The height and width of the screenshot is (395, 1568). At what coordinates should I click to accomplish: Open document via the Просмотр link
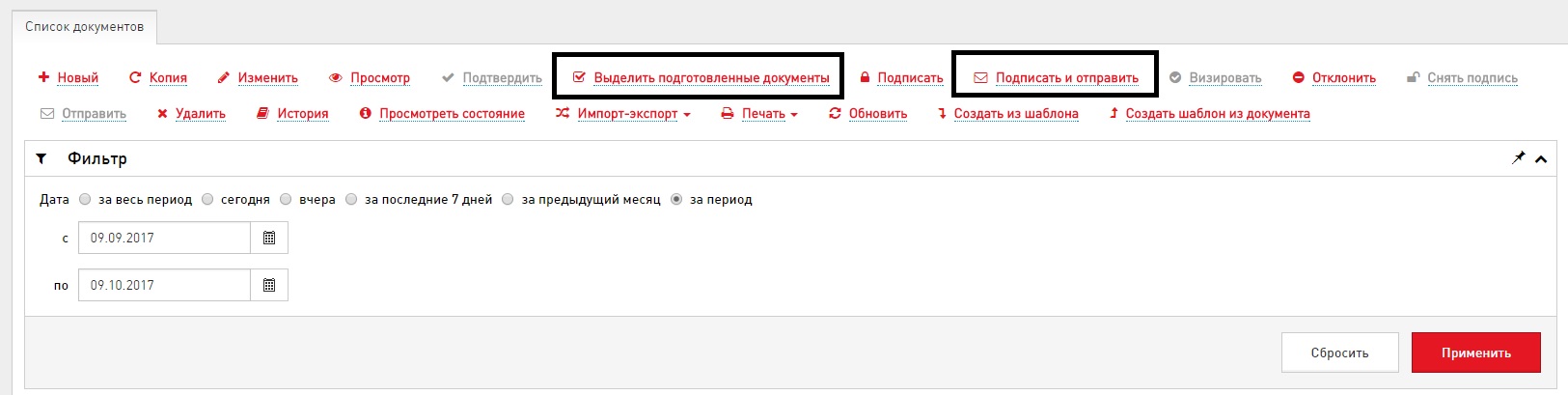pyautogui.click(x=380, y=77)
